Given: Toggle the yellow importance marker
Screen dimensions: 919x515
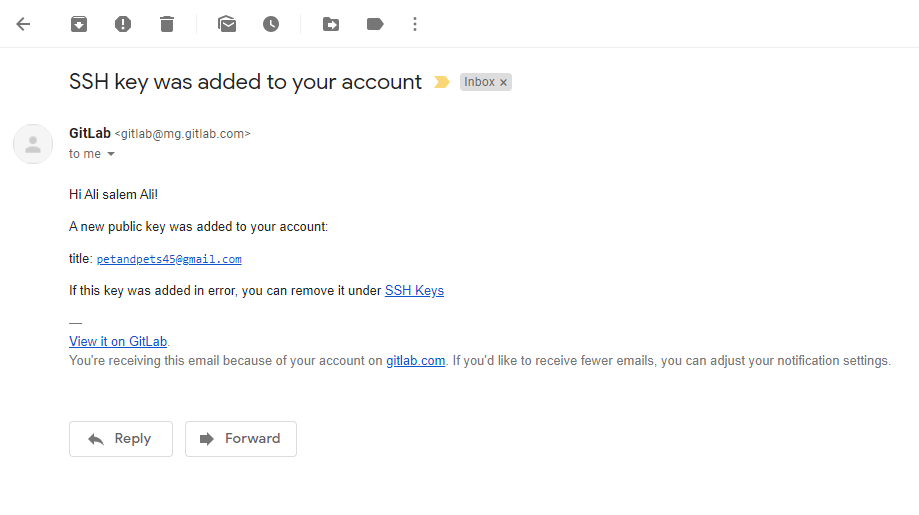Looking at the screenshot, I should point(442,82).
